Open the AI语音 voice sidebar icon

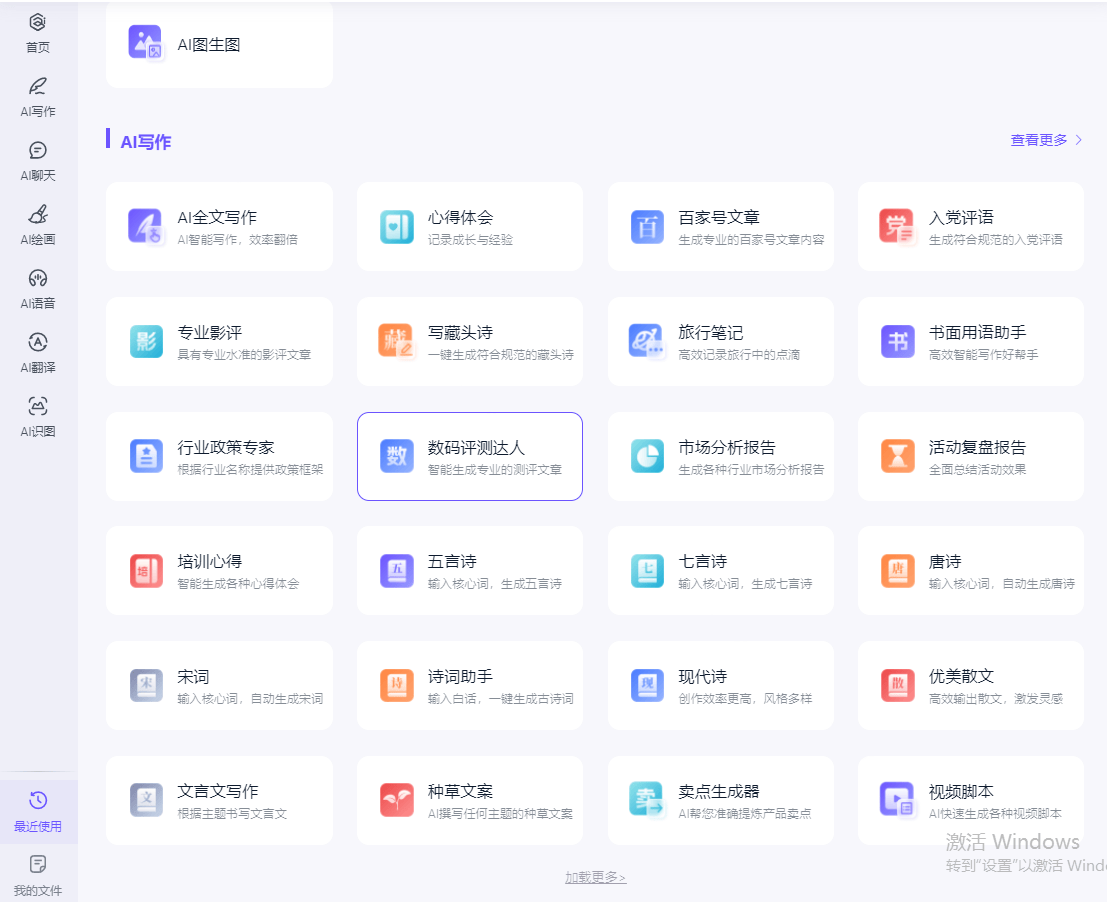pos(38,279)
